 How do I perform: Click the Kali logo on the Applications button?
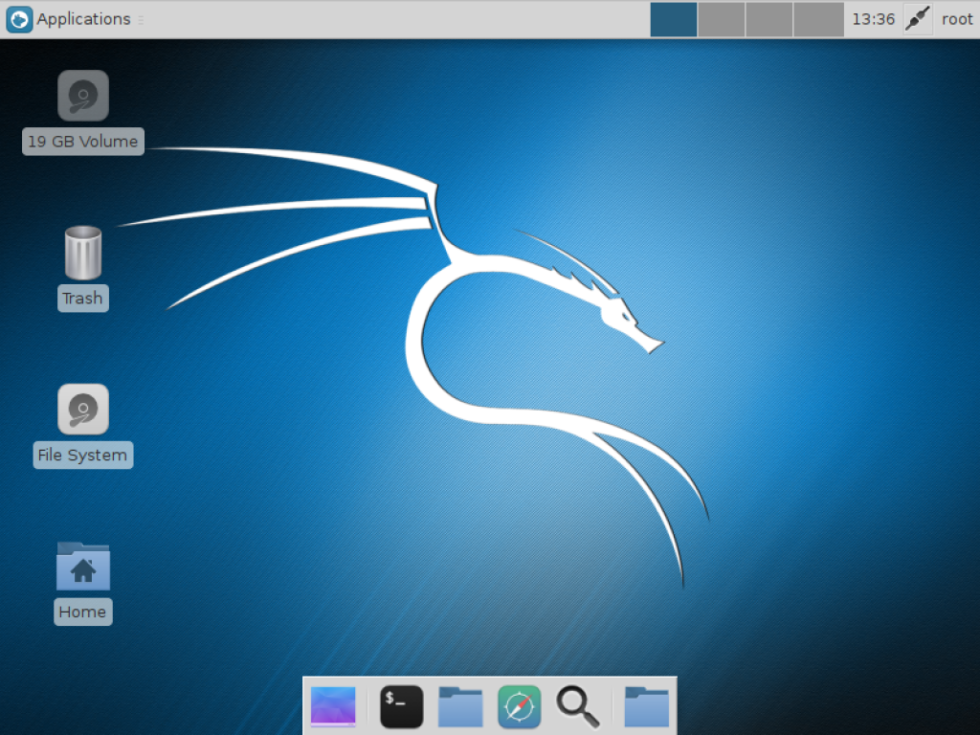click(18, 18)
